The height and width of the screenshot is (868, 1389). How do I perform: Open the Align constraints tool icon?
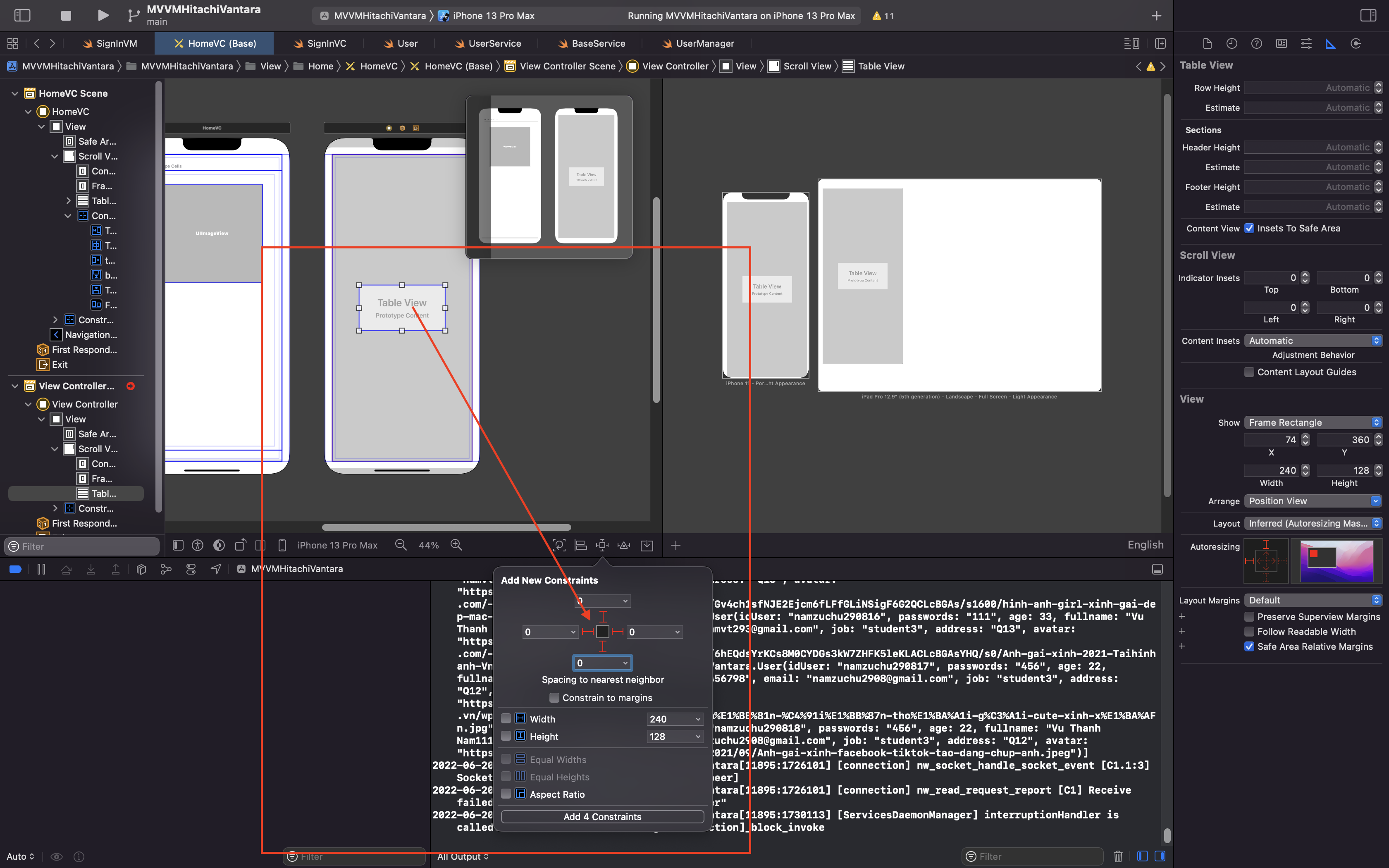click(x=581, y=545)
